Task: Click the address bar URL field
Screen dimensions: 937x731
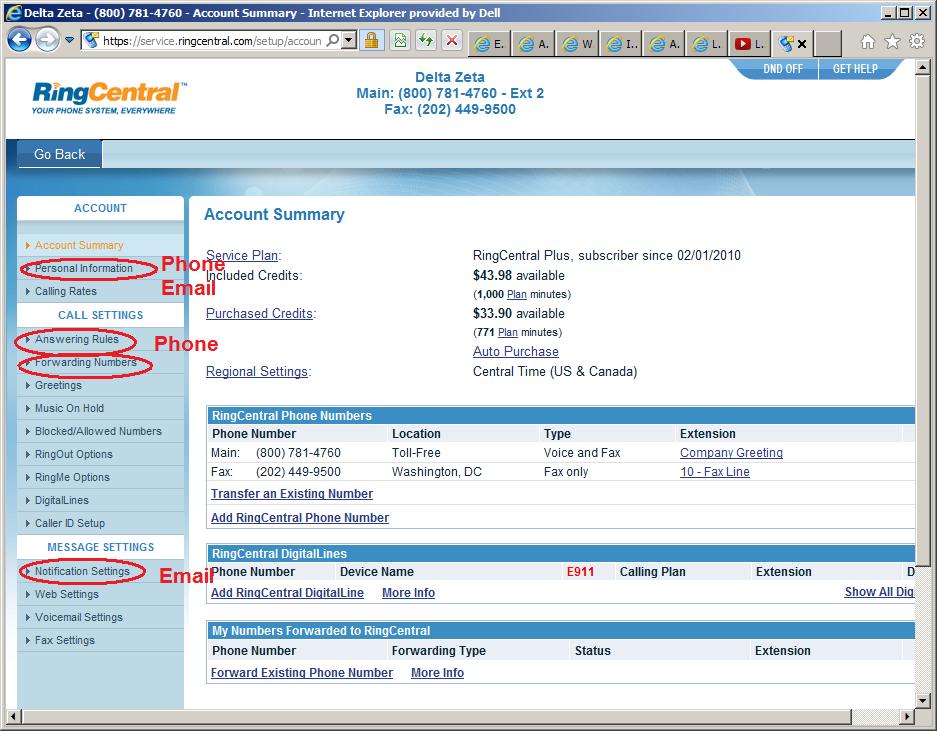Action: 212,41
